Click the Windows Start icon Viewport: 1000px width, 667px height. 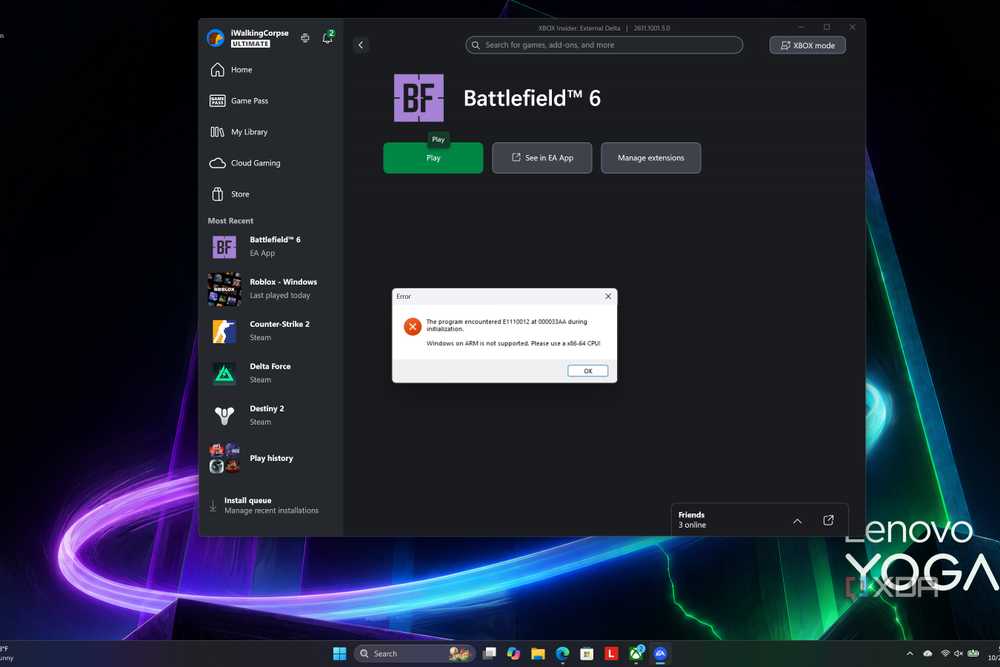[x=340, y=654]
